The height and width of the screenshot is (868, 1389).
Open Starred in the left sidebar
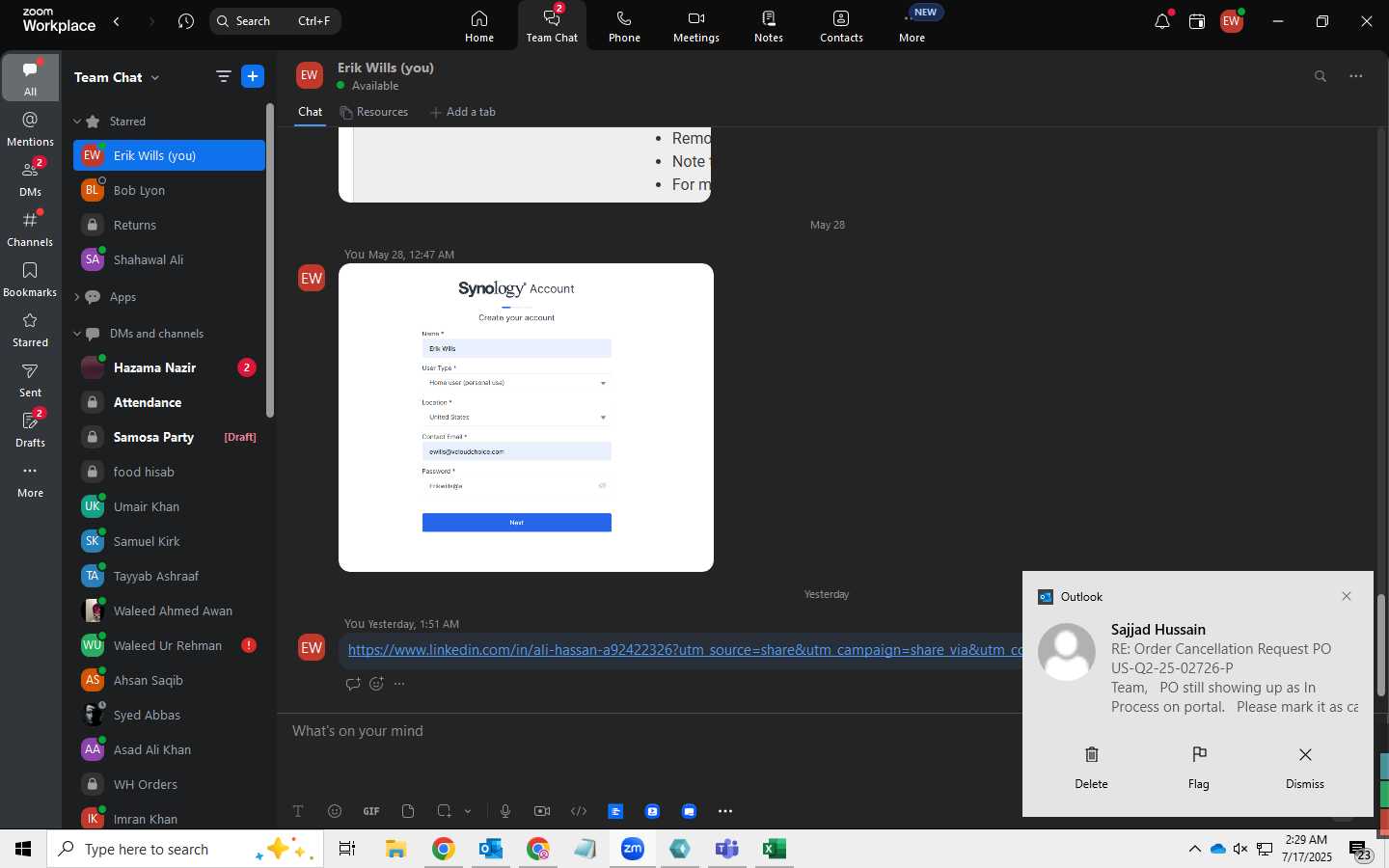pyautogui.click(x=30, y=329)
